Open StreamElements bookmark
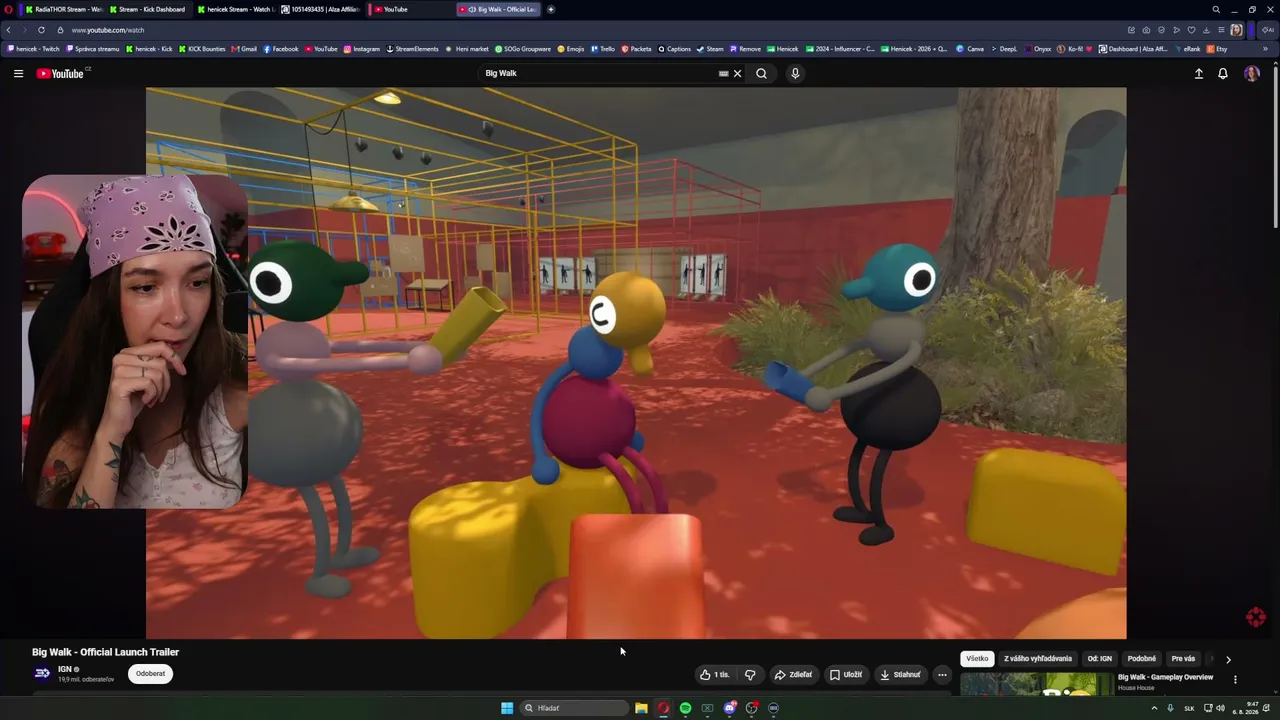The width and height of the screenshot is (1280, 720). coord(413,49)
